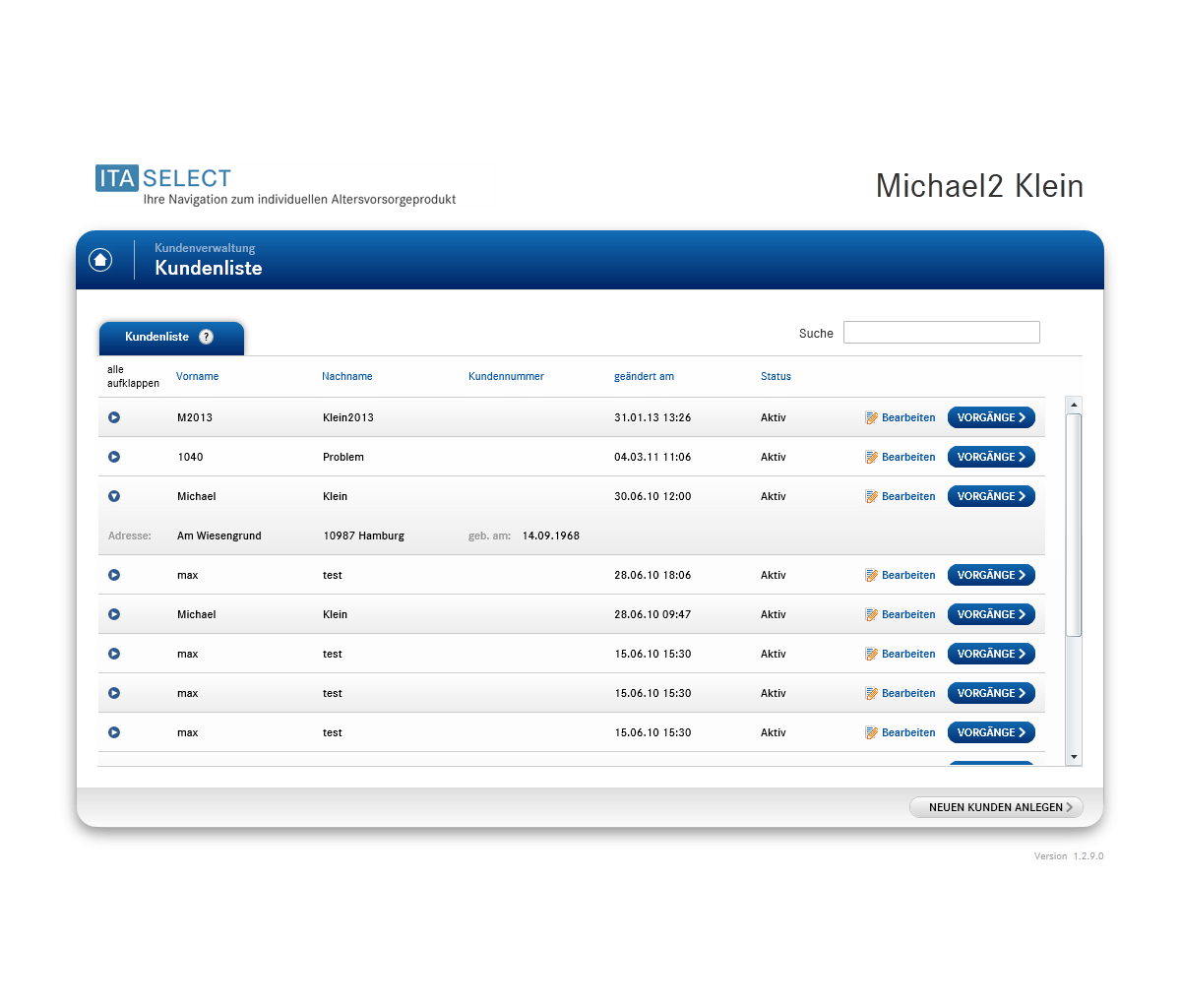The height and width of the screenshot is (1008, 1181).
Task: Sort by Nachname column header
Action: tap(346, 376)
